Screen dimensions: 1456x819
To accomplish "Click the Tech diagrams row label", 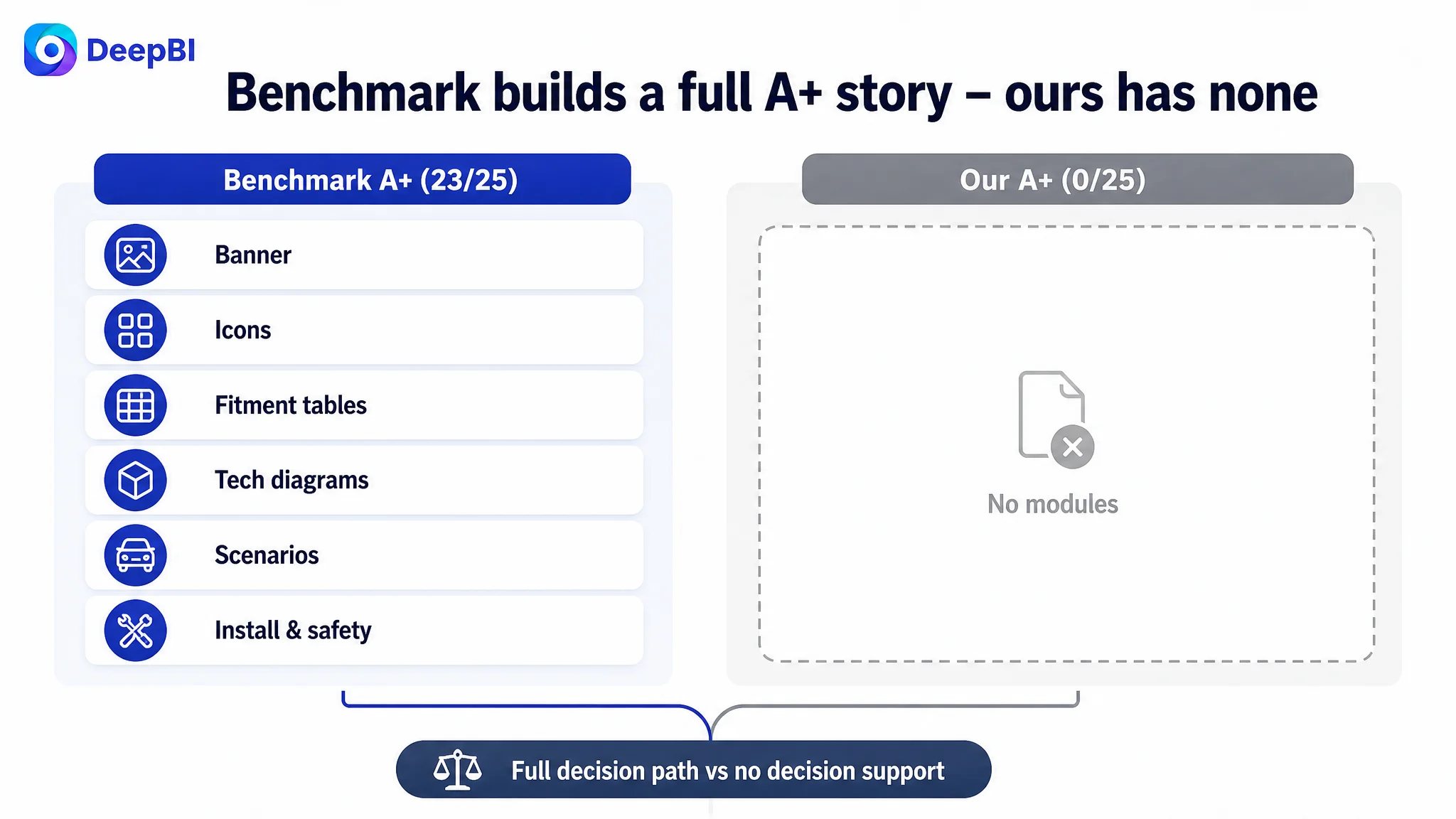I will click(x=291, y=481).
